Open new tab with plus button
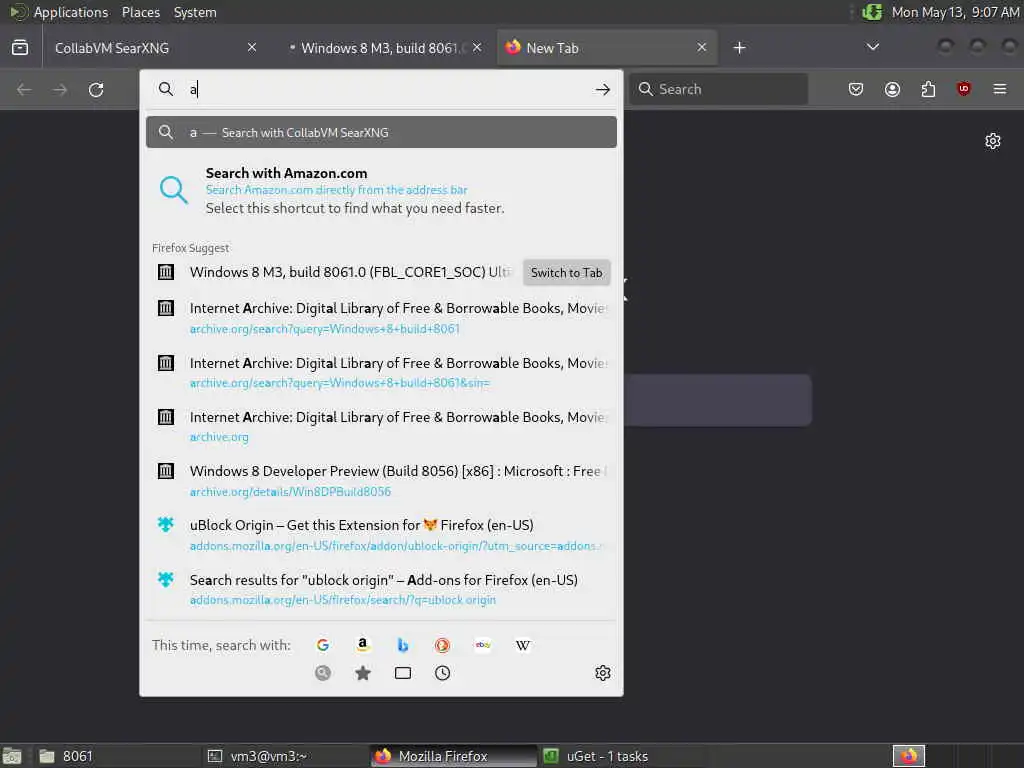This screenshot has height=768, width=1024. (x=739, y=48)
